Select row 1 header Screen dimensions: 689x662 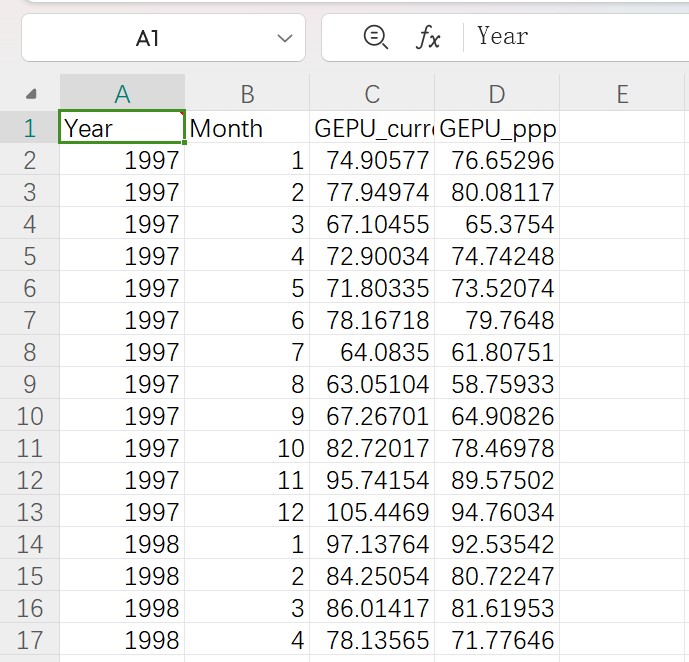coord(30,128)
